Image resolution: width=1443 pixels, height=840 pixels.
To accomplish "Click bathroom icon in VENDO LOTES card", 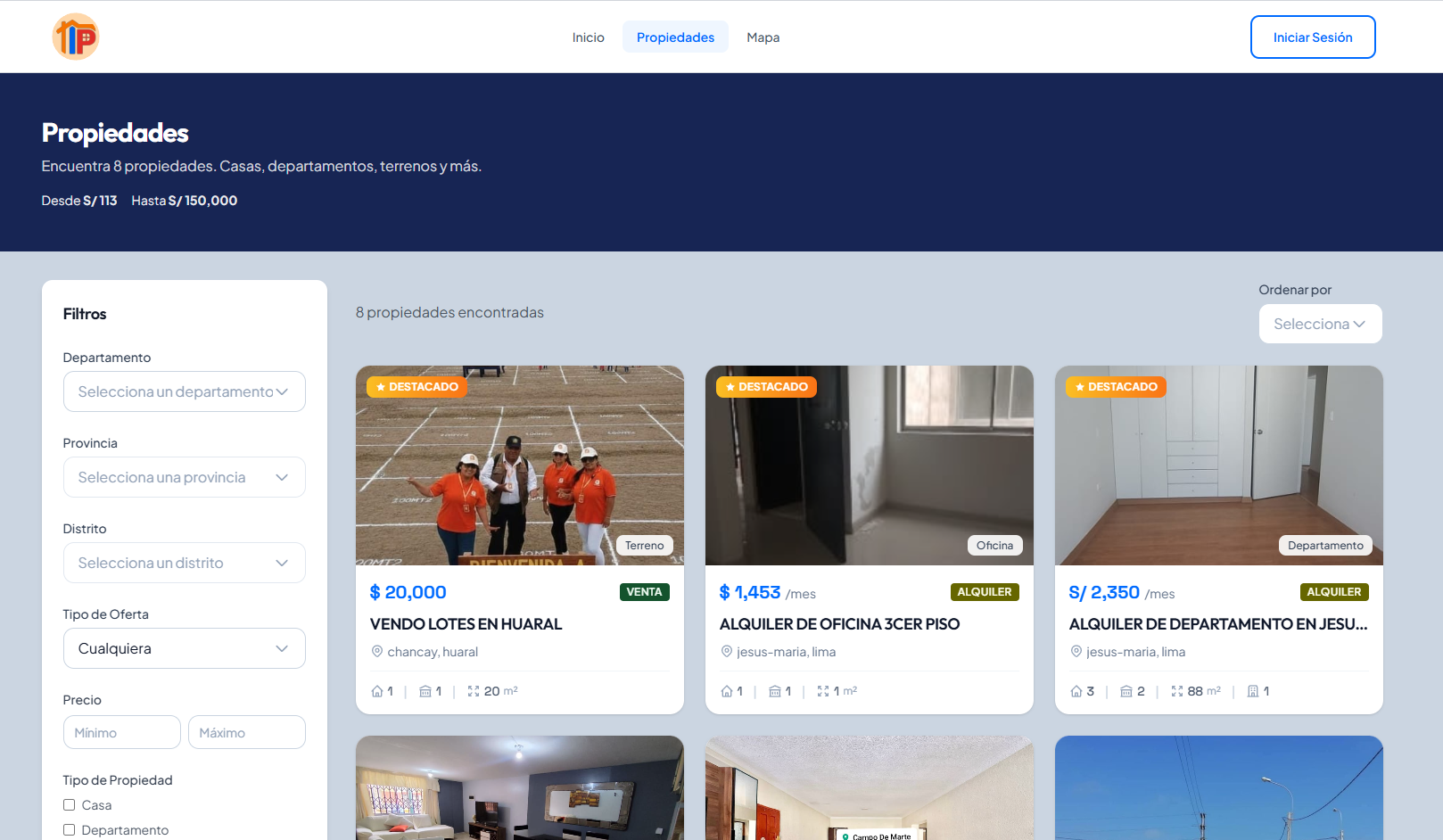I will 425,691.
